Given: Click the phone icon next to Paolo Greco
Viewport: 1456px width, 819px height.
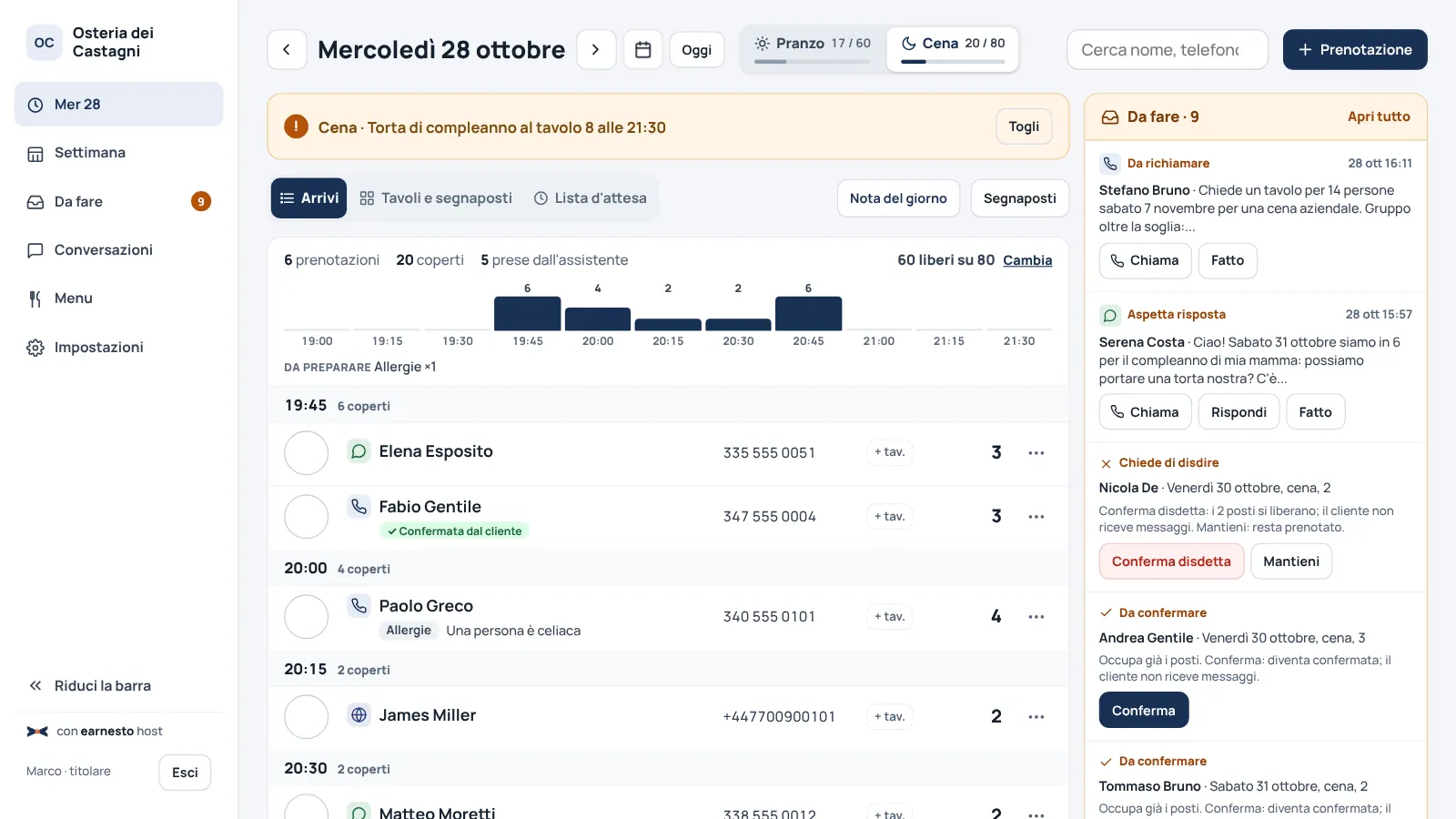Looking at the screenshot, I should [359, 606].
